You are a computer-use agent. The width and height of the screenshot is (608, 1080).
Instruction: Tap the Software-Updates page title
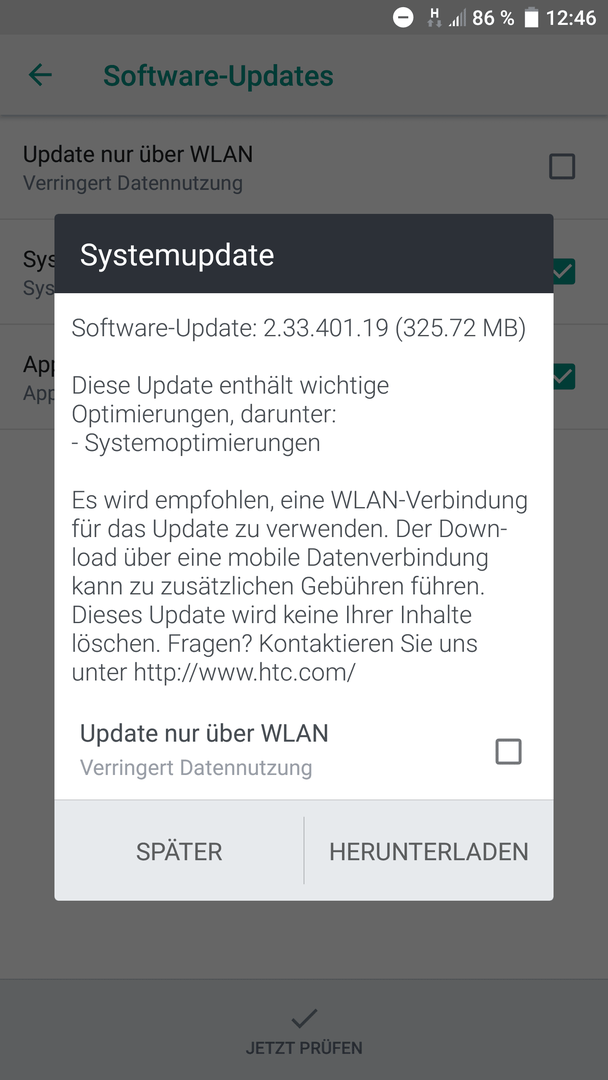(x=218, y=76)
